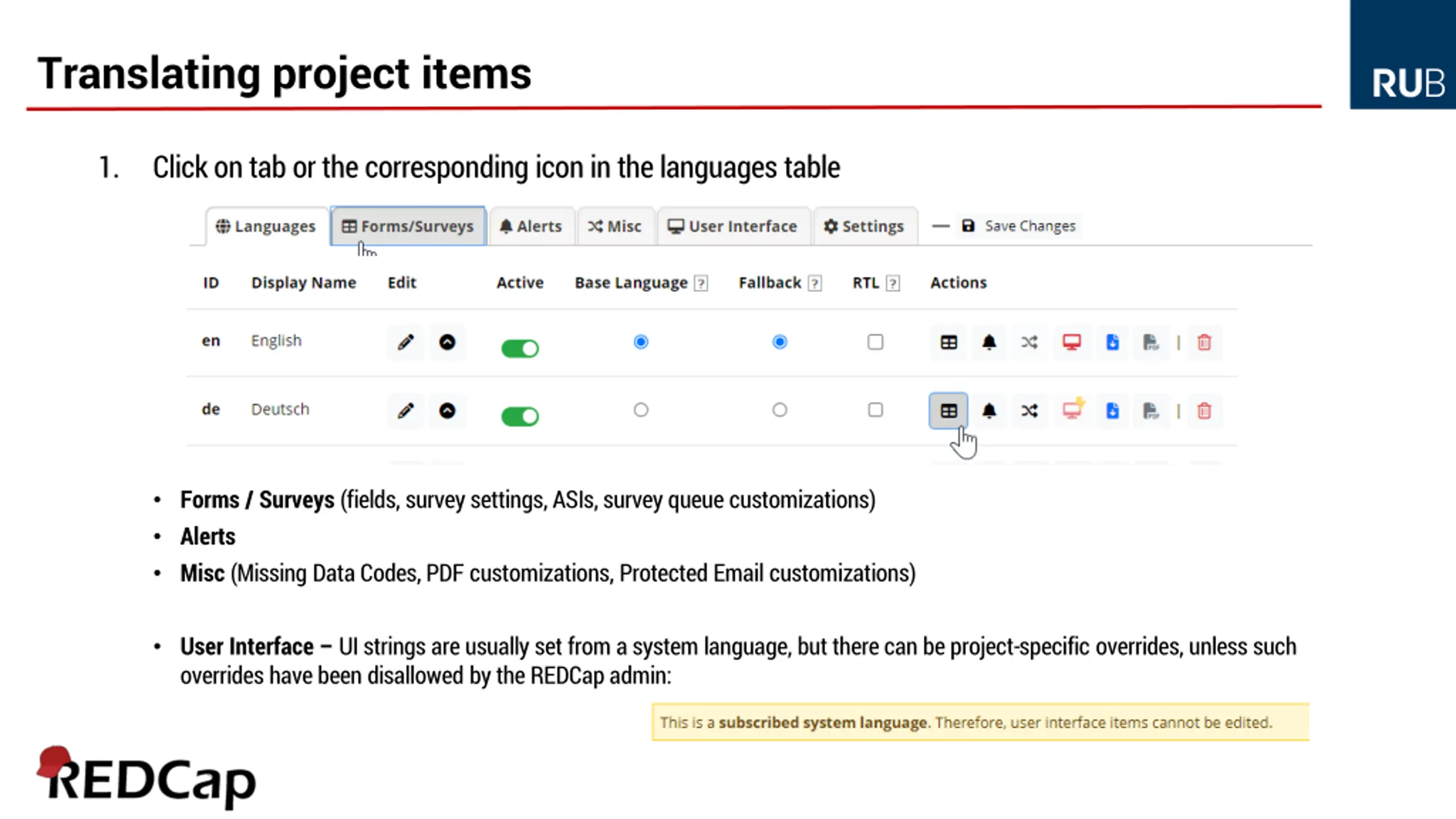Select Deutsch as Fallback language

(780, 410)
